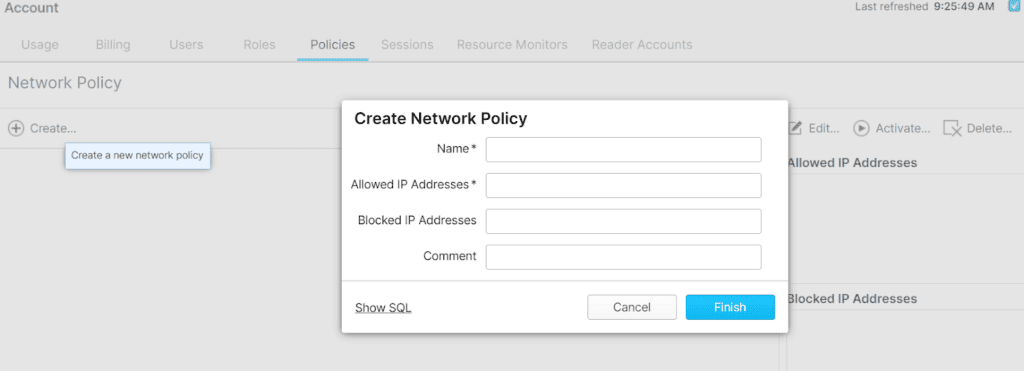Viewport: 1024px width, 371px height.
Task: Cancel the Create Network Policy dialog
Action: tap(632, 307)
